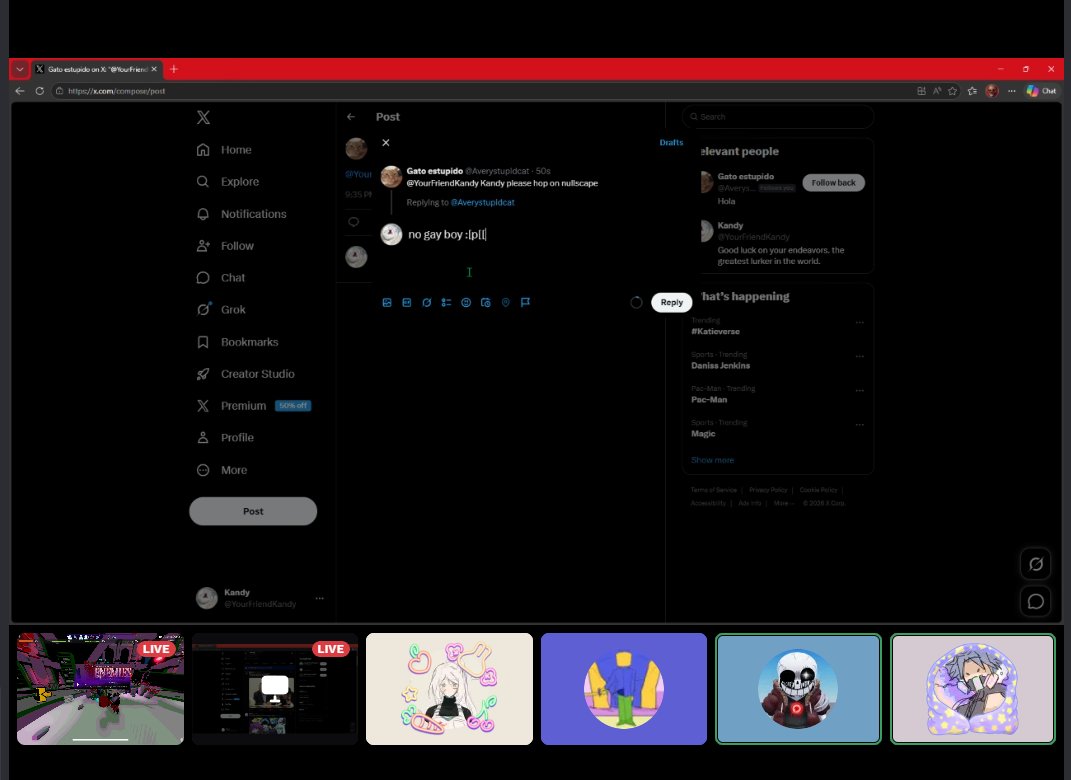Viewport: 1071px width, 780px height.
Task: Open Drafts link
Action: 671,142
